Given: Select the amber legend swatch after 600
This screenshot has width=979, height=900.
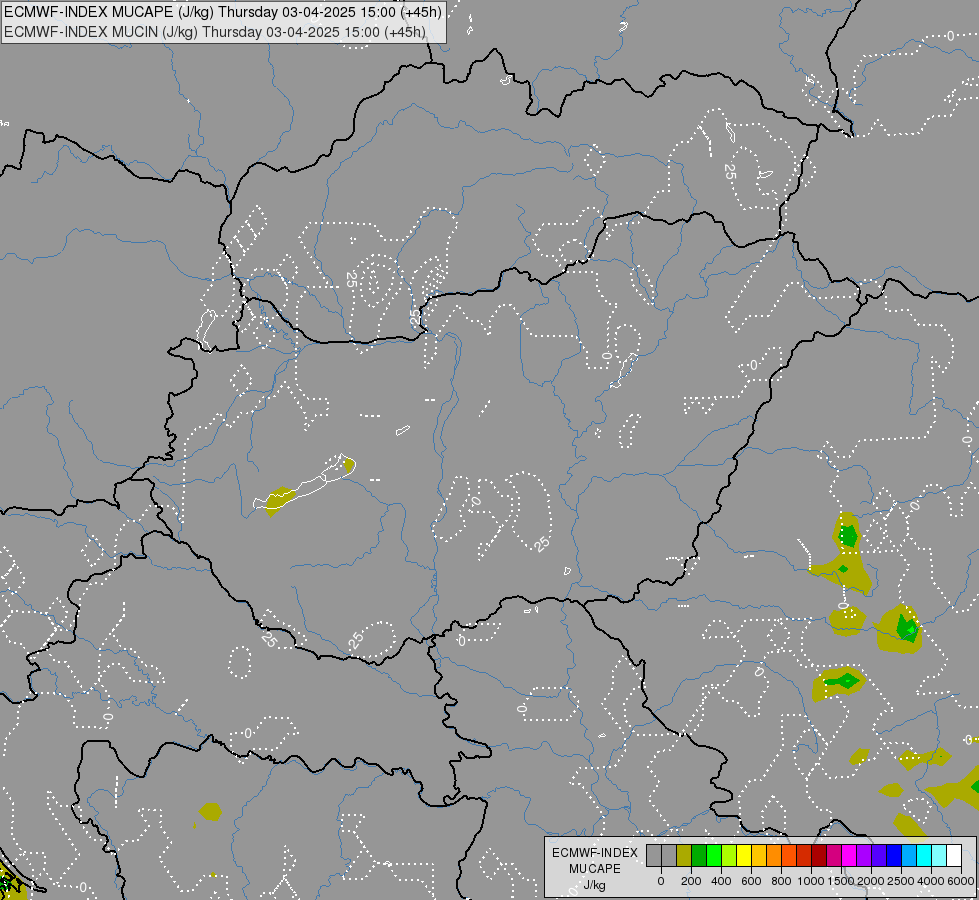Looking at the screenshot, I should (x=759, y=855).
